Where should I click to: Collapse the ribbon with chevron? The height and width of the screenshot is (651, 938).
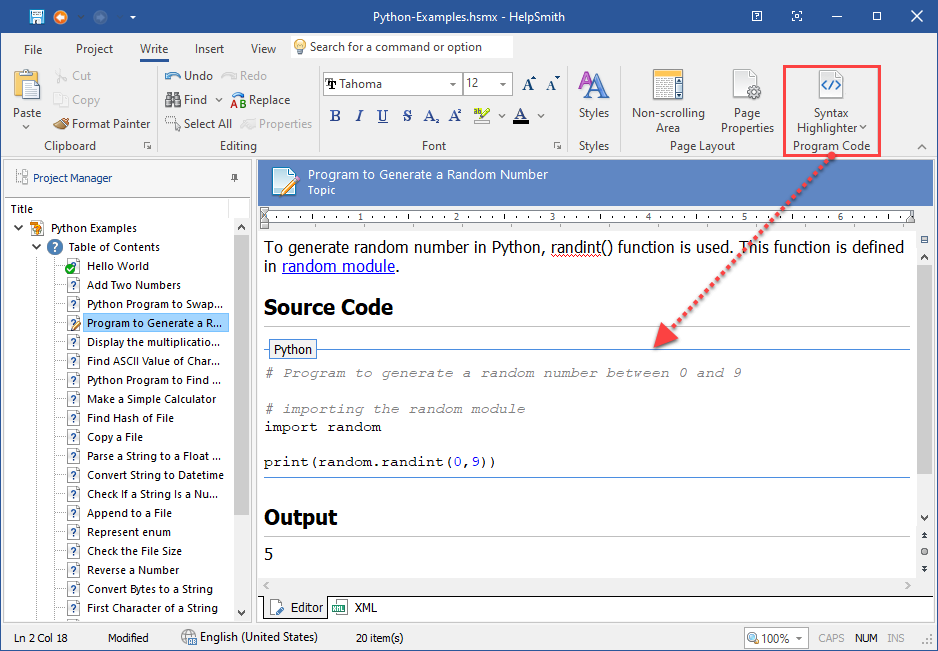coord(922,147)
